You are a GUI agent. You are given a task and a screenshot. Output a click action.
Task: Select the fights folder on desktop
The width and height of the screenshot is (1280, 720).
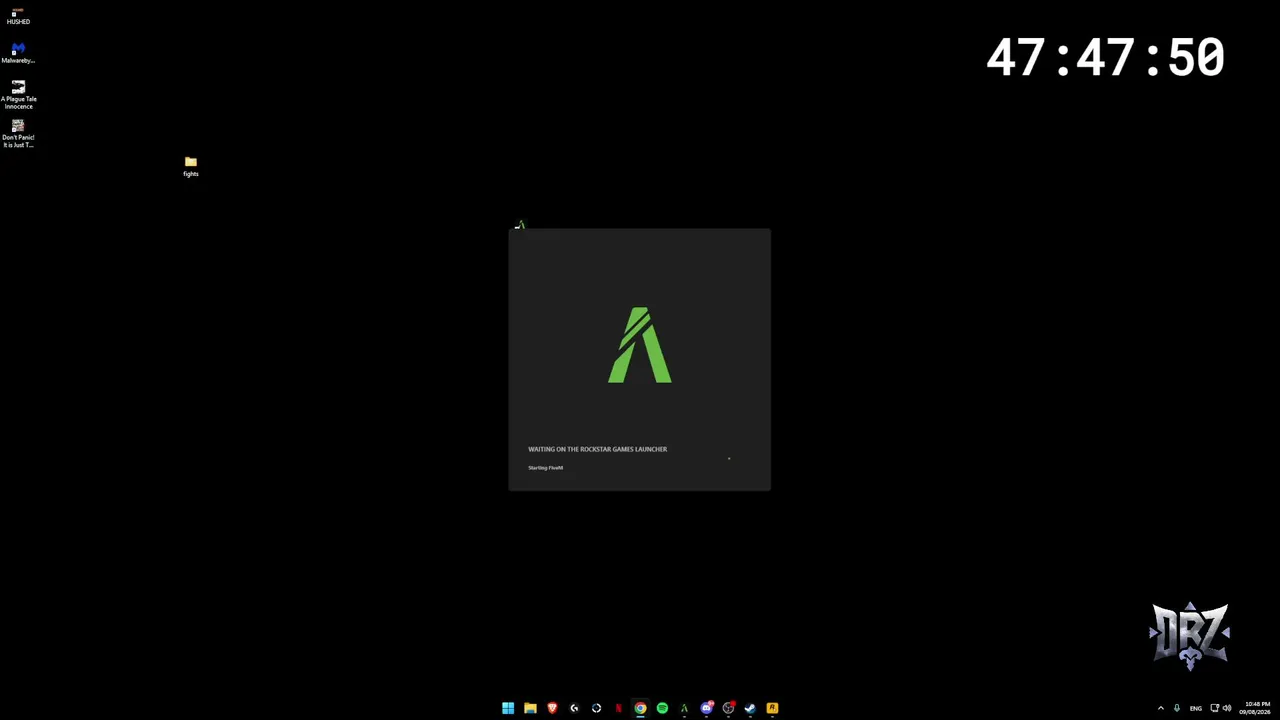tap(191, 166)
